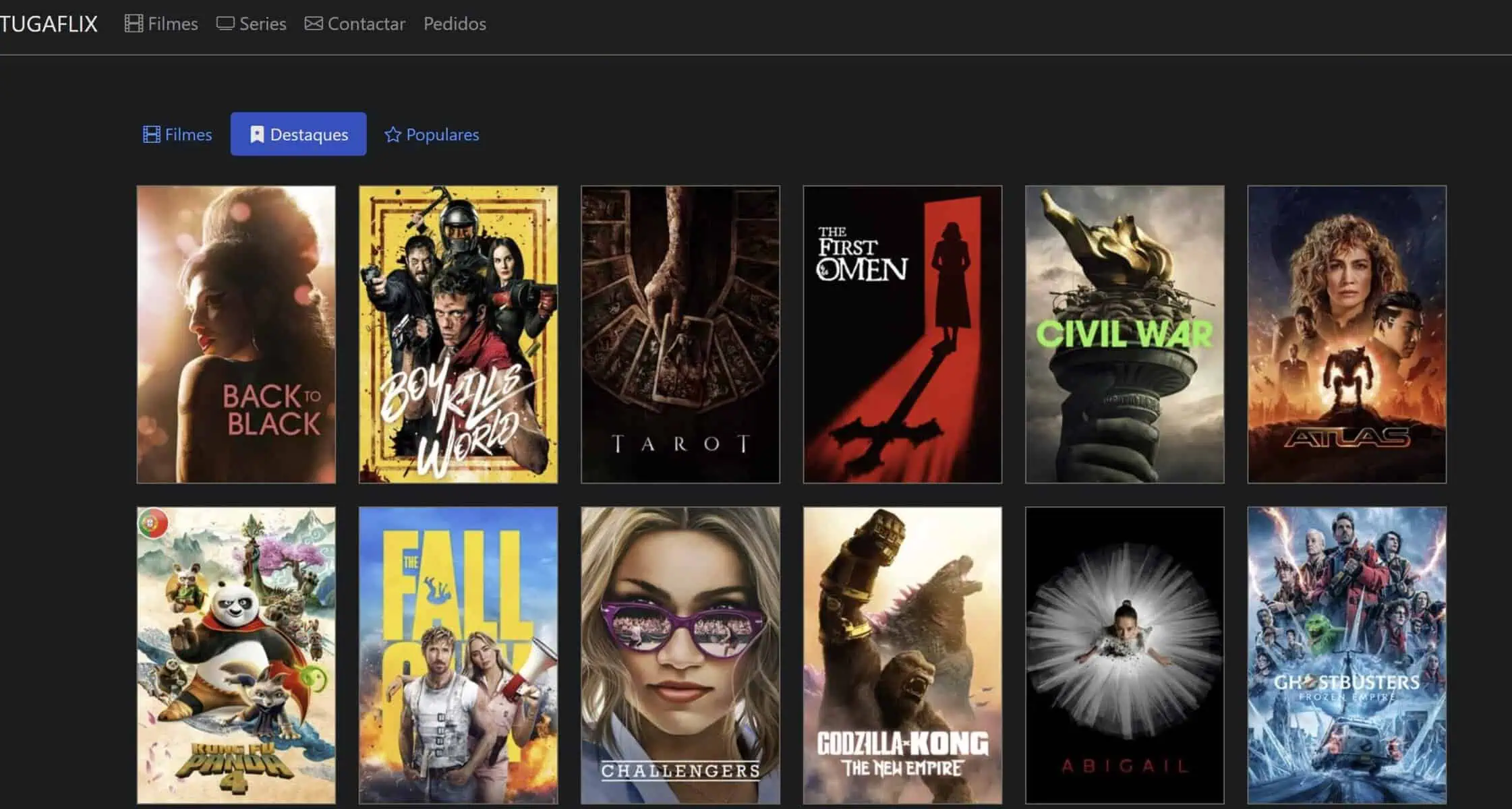Screen dimensions: 1512x809
Task: Open the Contactar page
Action: 355,24
